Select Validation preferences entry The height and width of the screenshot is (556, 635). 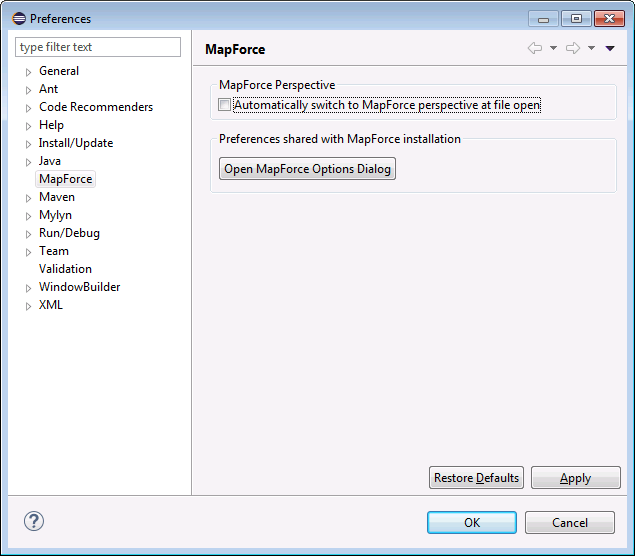(65, 269)
